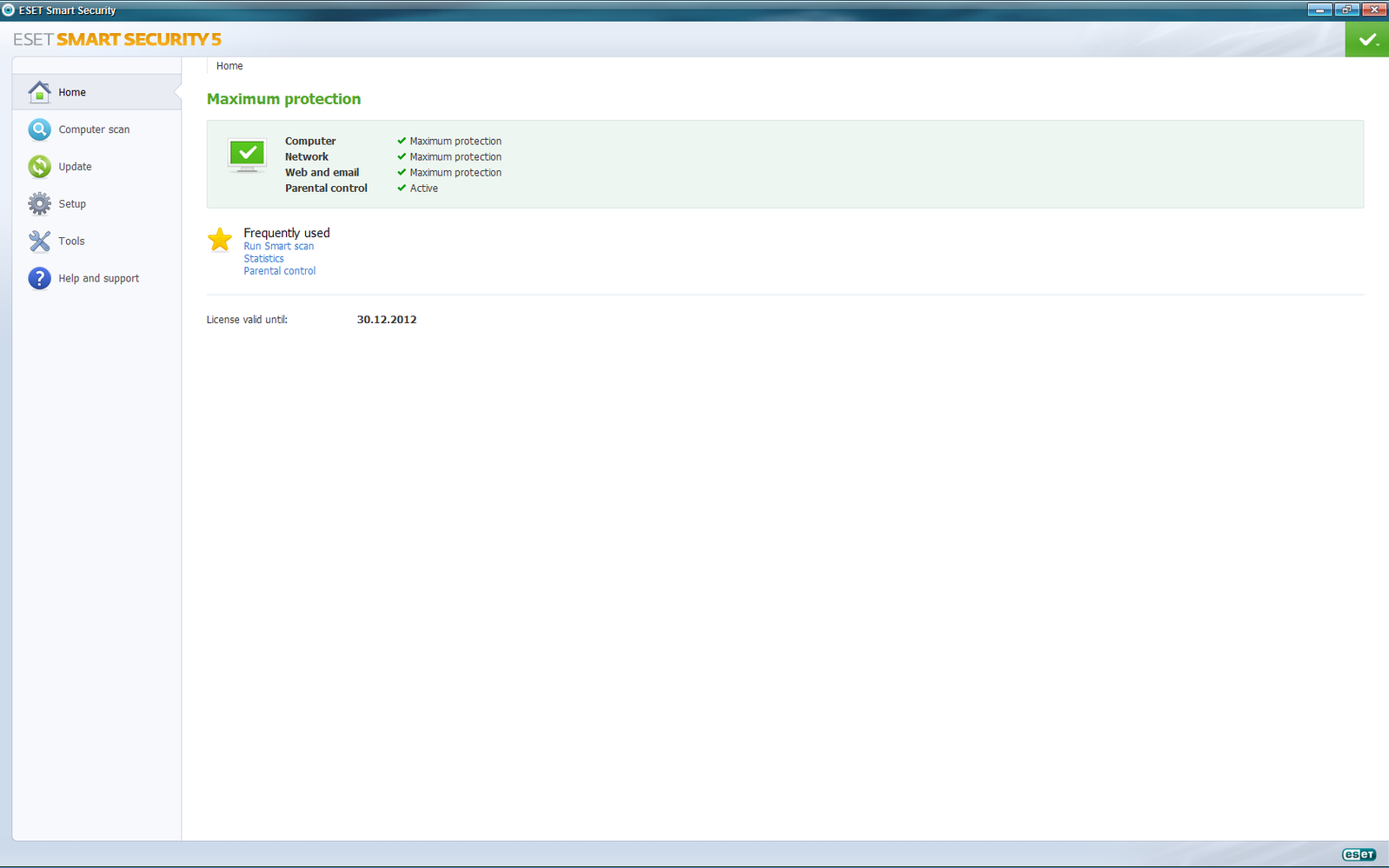Click the Home breadcrumb text

pos(229,66)
